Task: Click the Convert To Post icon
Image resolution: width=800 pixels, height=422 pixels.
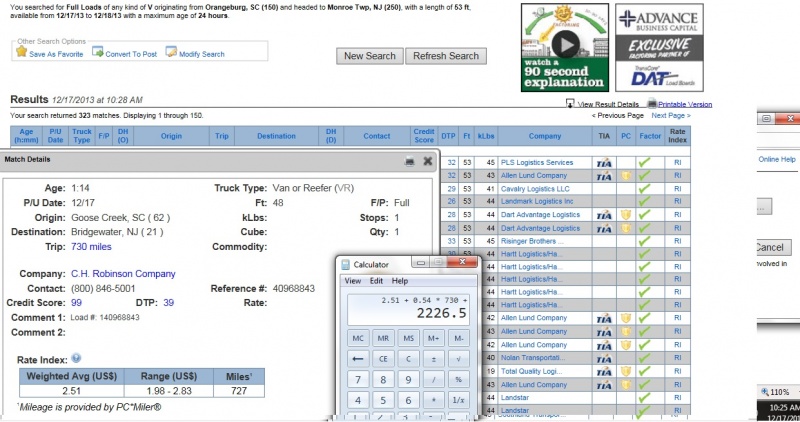Action: click(97, 52)
